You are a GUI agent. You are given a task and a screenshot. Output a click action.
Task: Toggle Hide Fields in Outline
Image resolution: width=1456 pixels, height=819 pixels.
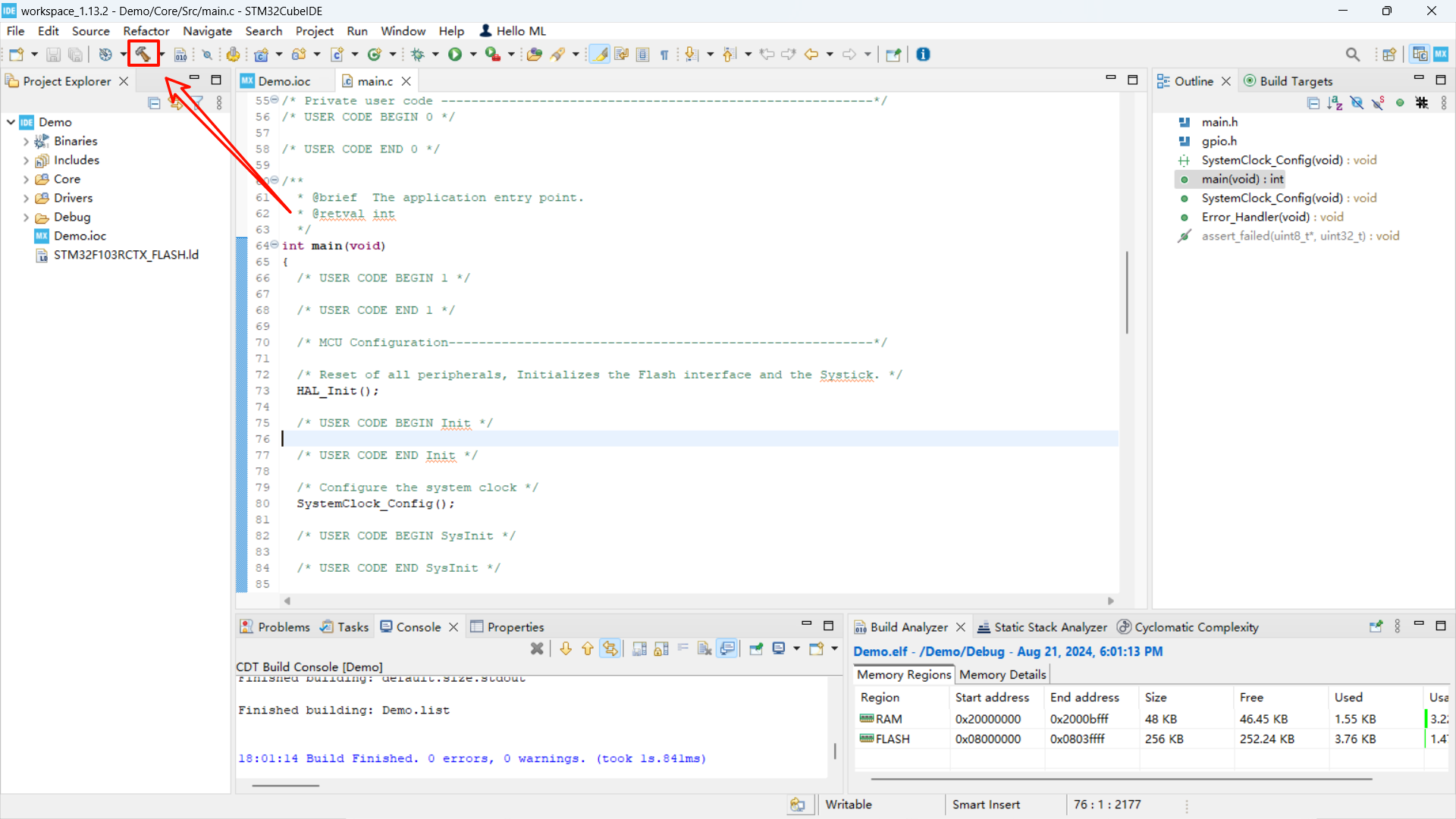click(x=1357, y=102)
